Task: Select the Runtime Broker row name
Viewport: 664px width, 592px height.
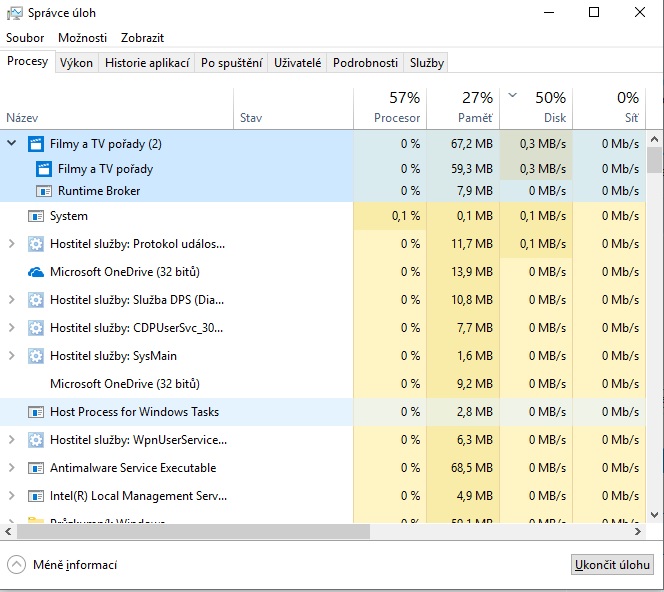Action: click(x=99, y=191)
